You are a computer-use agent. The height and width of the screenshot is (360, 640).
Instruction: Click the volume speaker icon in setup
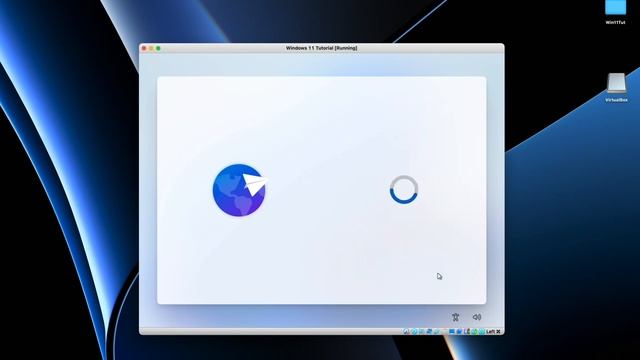pyautogui.click(x=477, y=317)
